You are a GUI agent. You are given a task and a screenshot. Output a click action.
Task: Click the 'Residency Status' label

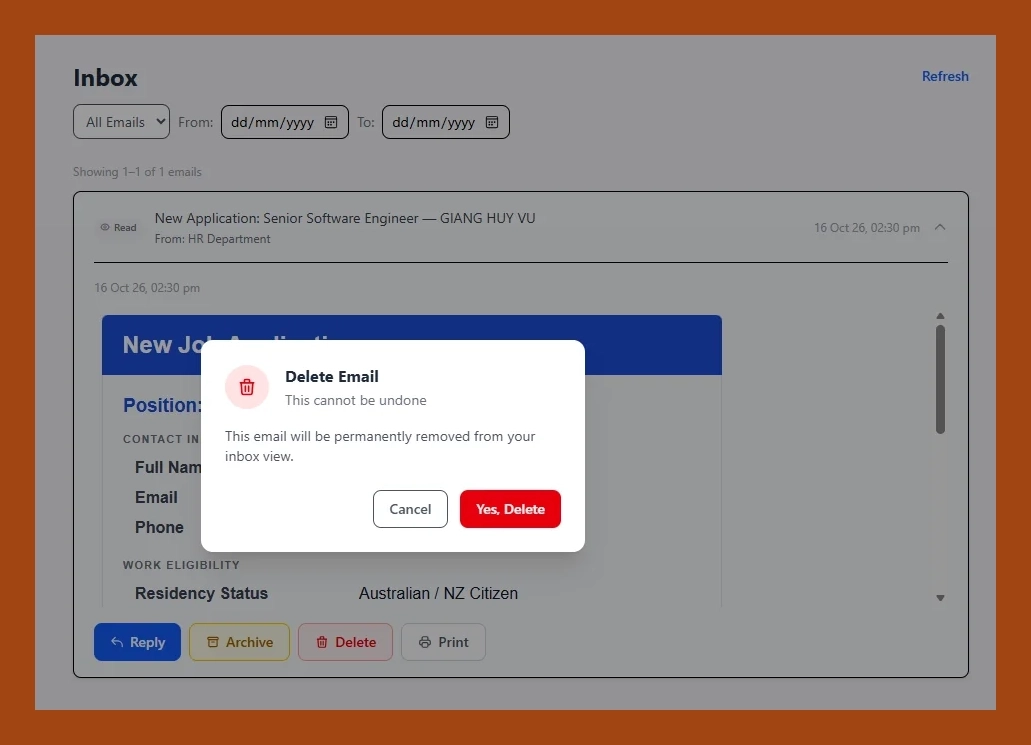pyautogui.click(x=201, y=593)
